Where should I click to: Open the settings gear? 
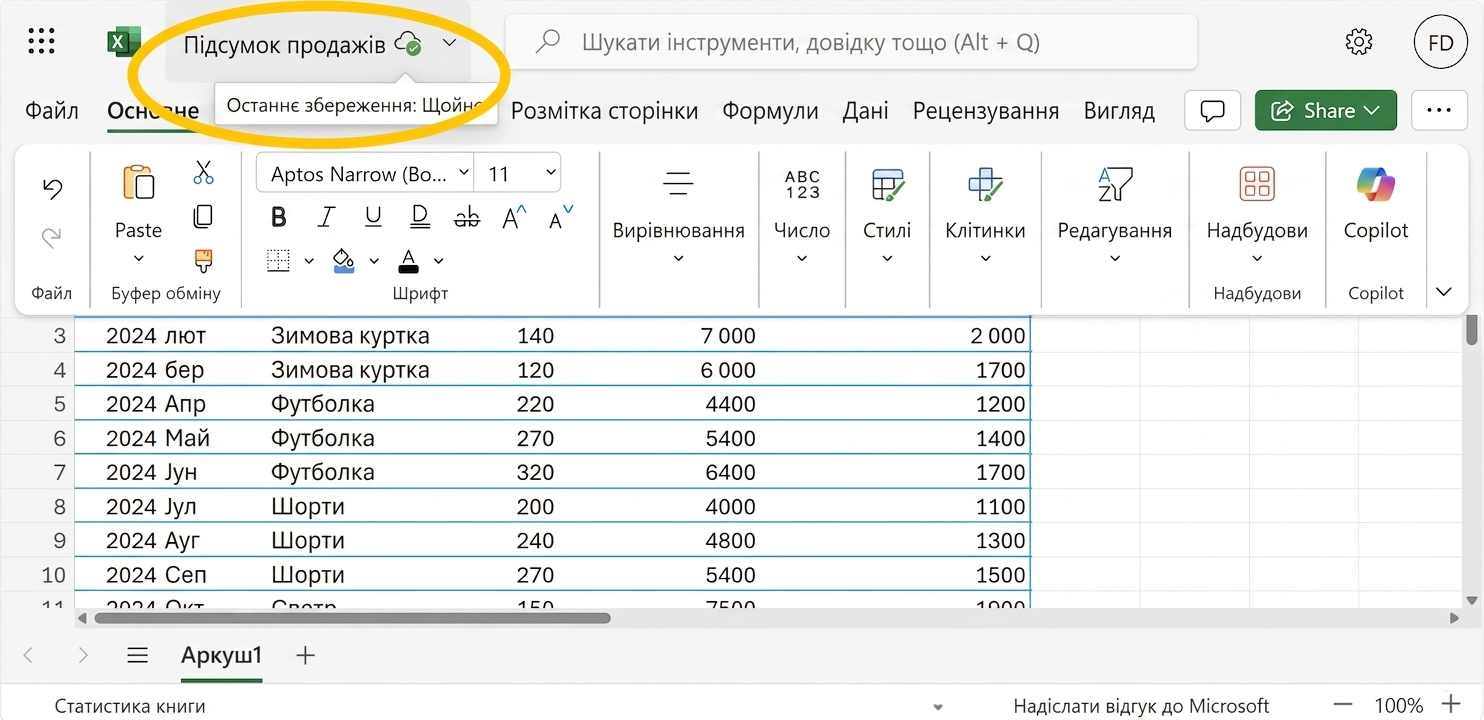1359,42
